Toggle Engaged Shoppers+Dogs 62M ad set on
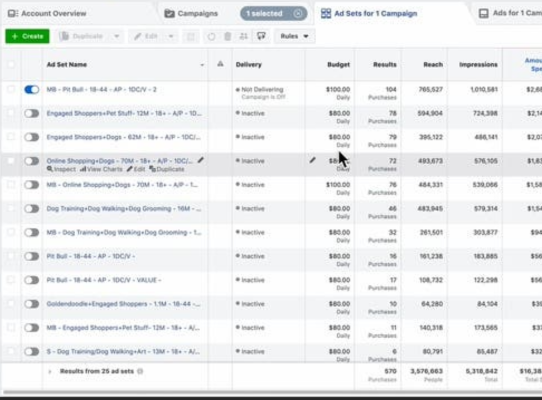 tap(31, 137)
